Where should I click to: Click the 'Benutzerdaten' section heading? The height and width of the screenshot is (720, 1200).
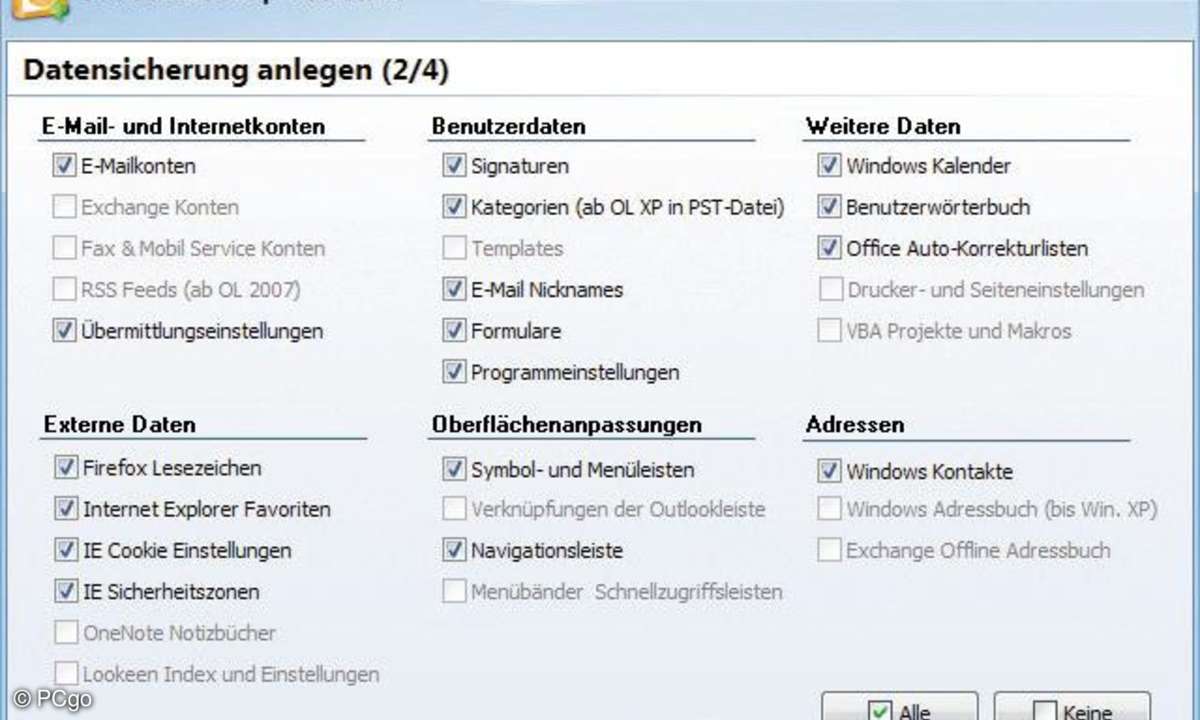coord(509,126)
